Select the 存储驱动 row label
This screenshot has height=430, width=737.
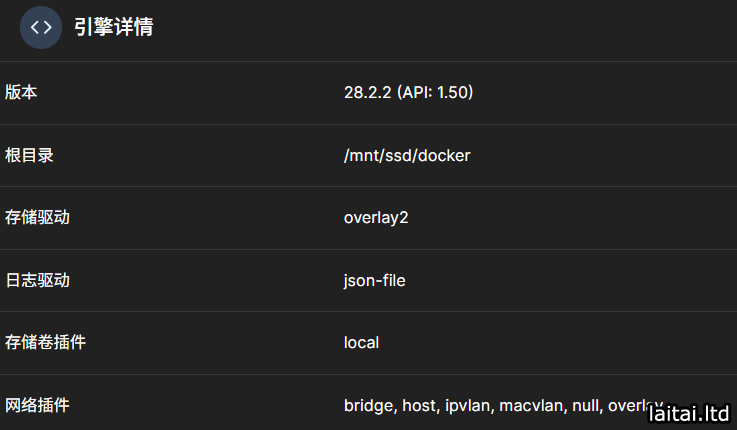point(37,218)
